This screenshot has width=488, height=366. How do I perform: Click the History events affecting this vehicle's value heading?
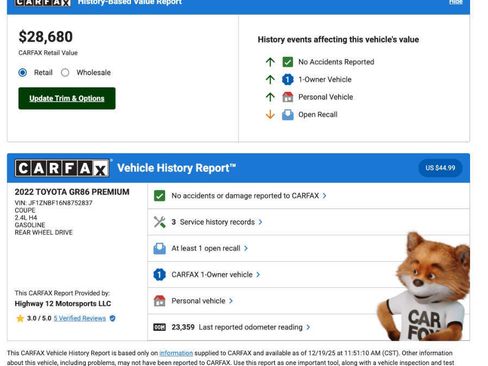338,40
